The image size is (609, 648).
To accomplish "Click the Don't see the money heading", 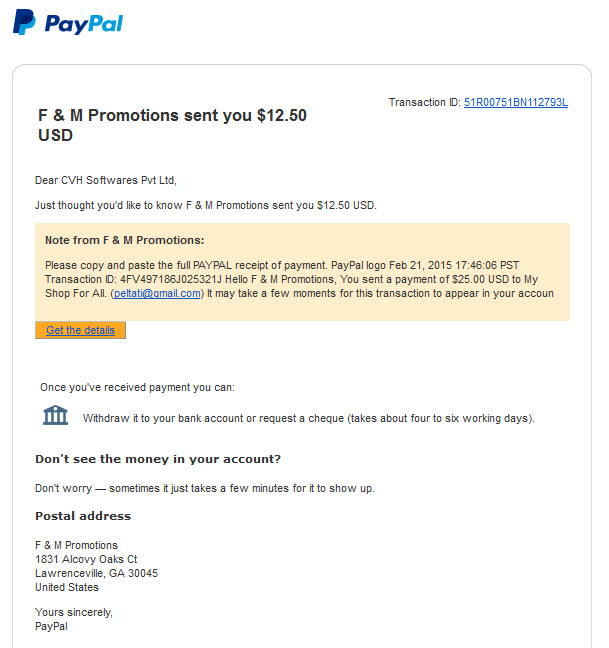I will click(158, 459).
